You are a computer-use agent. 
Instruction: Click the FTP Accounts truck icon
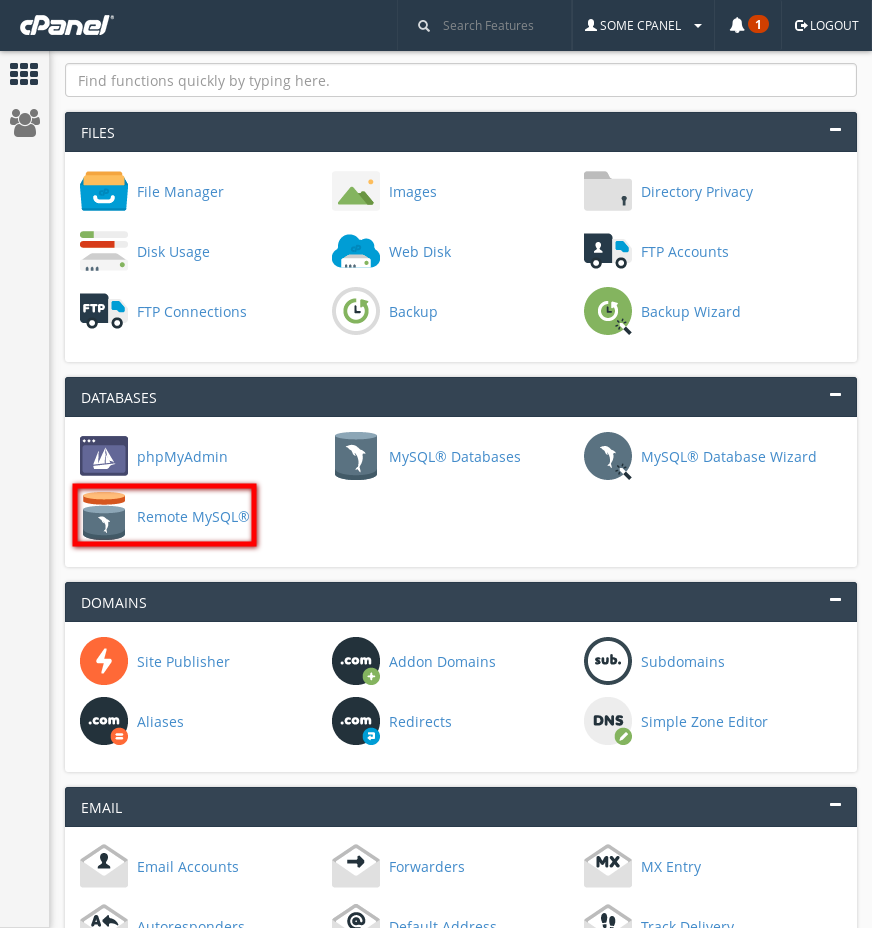(608, 251)
